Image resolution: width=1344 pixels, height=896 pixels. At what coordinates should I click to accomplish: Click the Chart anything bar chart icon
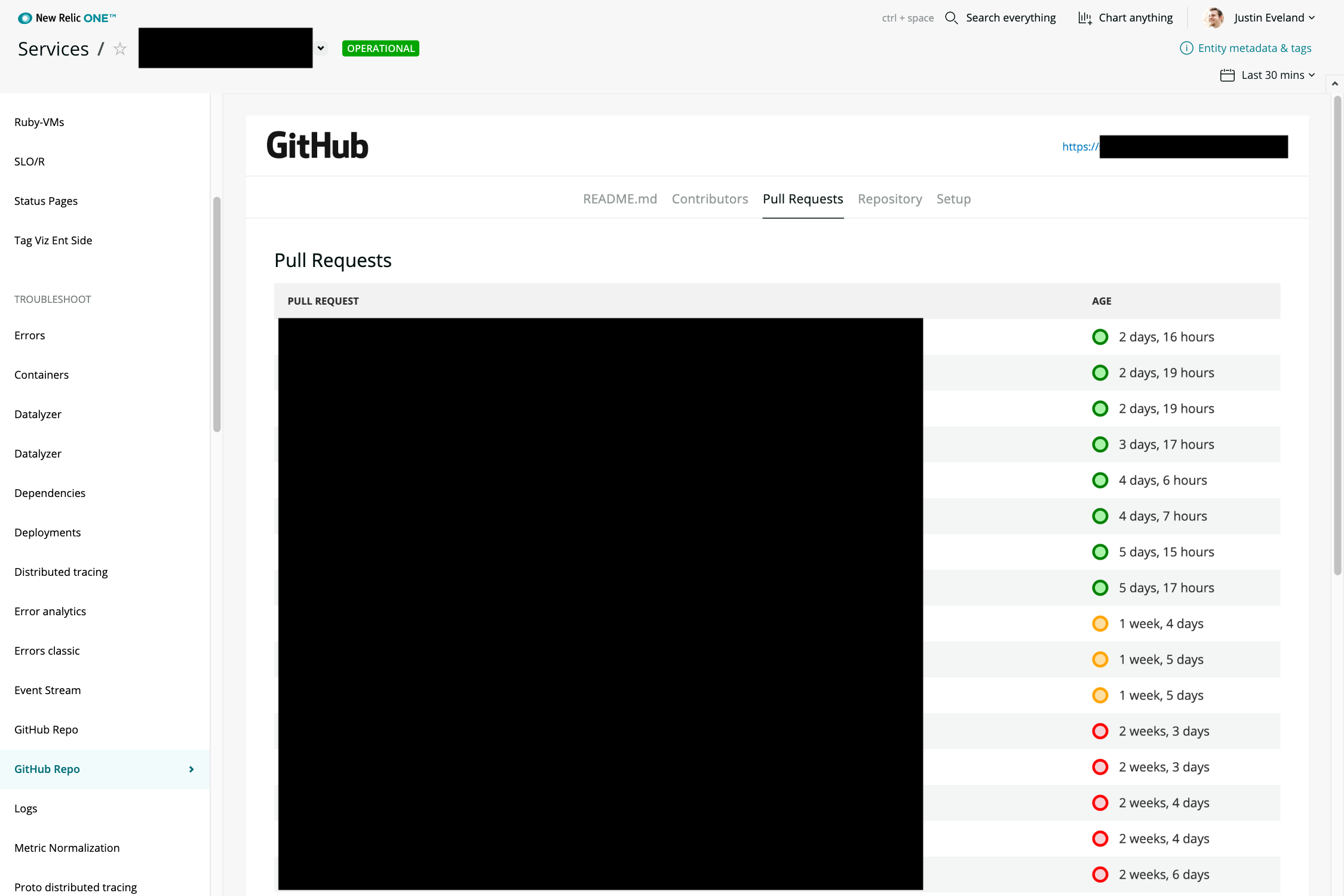pyautogui.click(x=1085, y=18)
